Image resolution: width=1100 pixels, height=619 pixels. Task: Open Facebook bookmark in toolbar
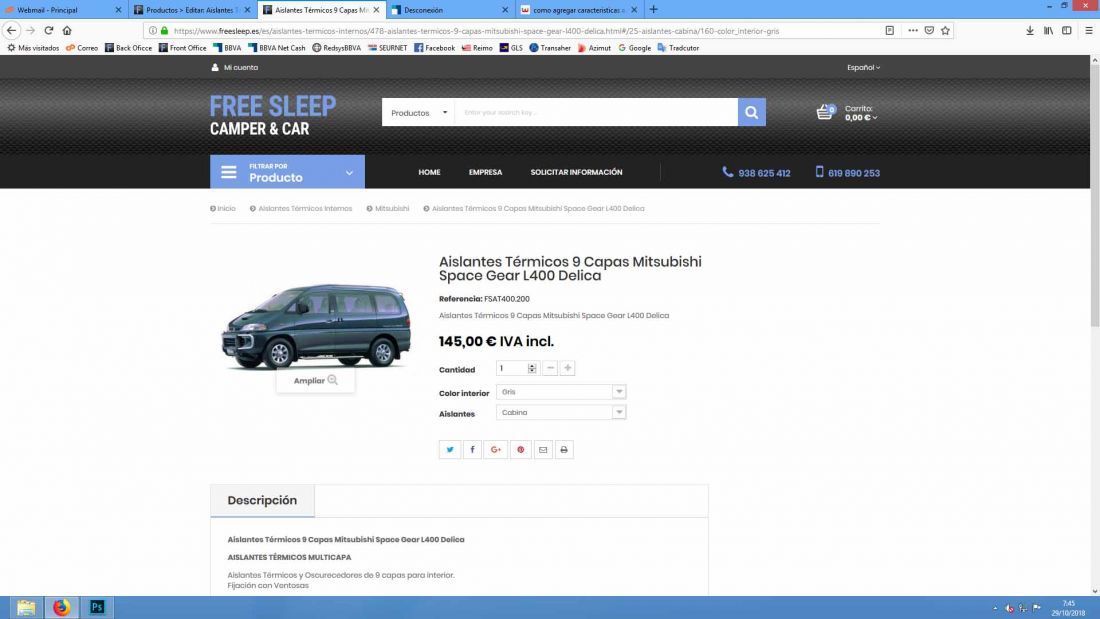click(434, 48)
